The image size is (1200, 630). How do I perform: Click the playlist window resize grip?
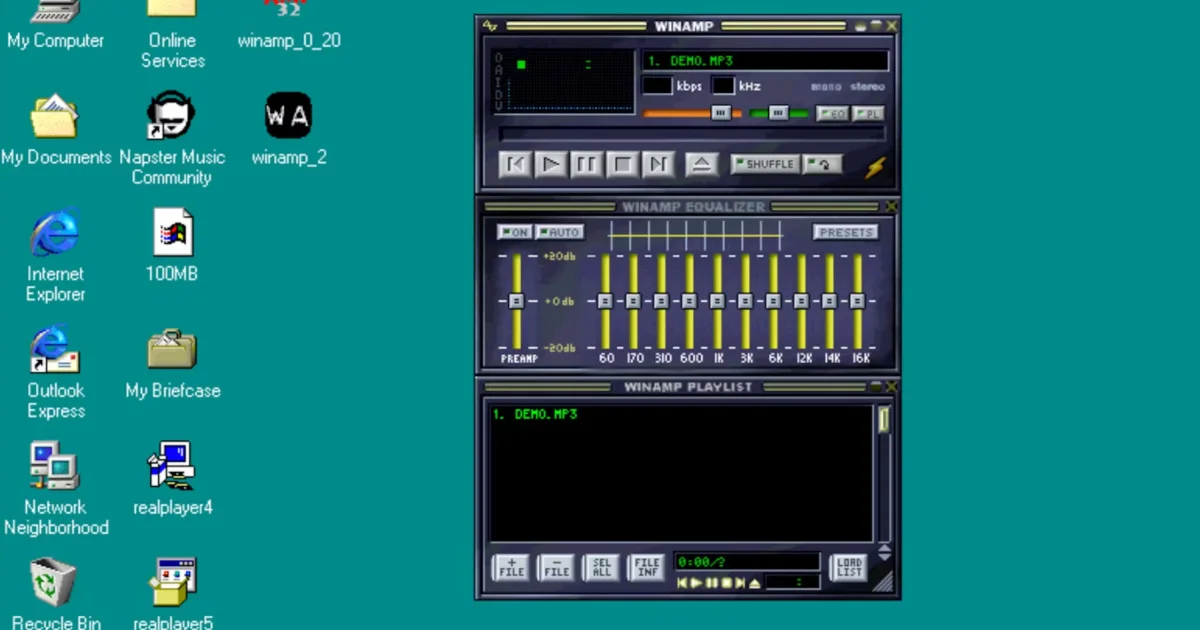883,582
